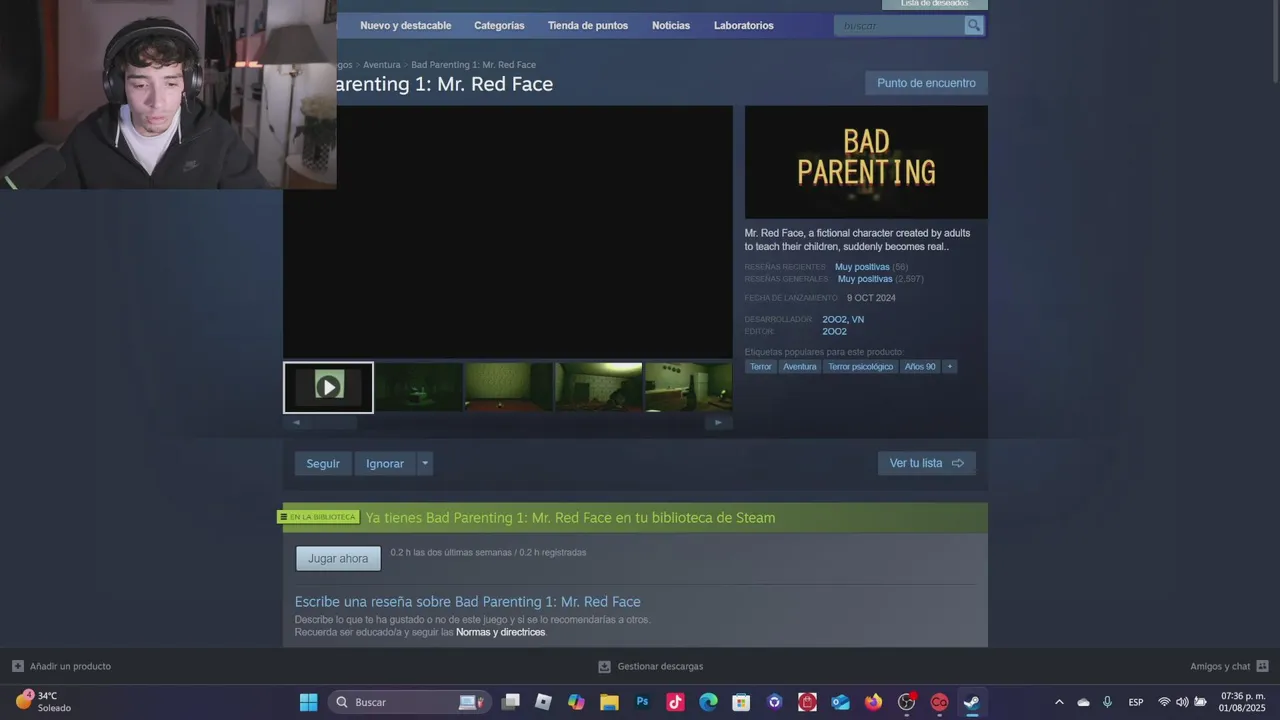Image resolution: width=1280 pixels, height=720 pixels.
Task: Switch the ESP input language
Action: tap(1136, 702)
